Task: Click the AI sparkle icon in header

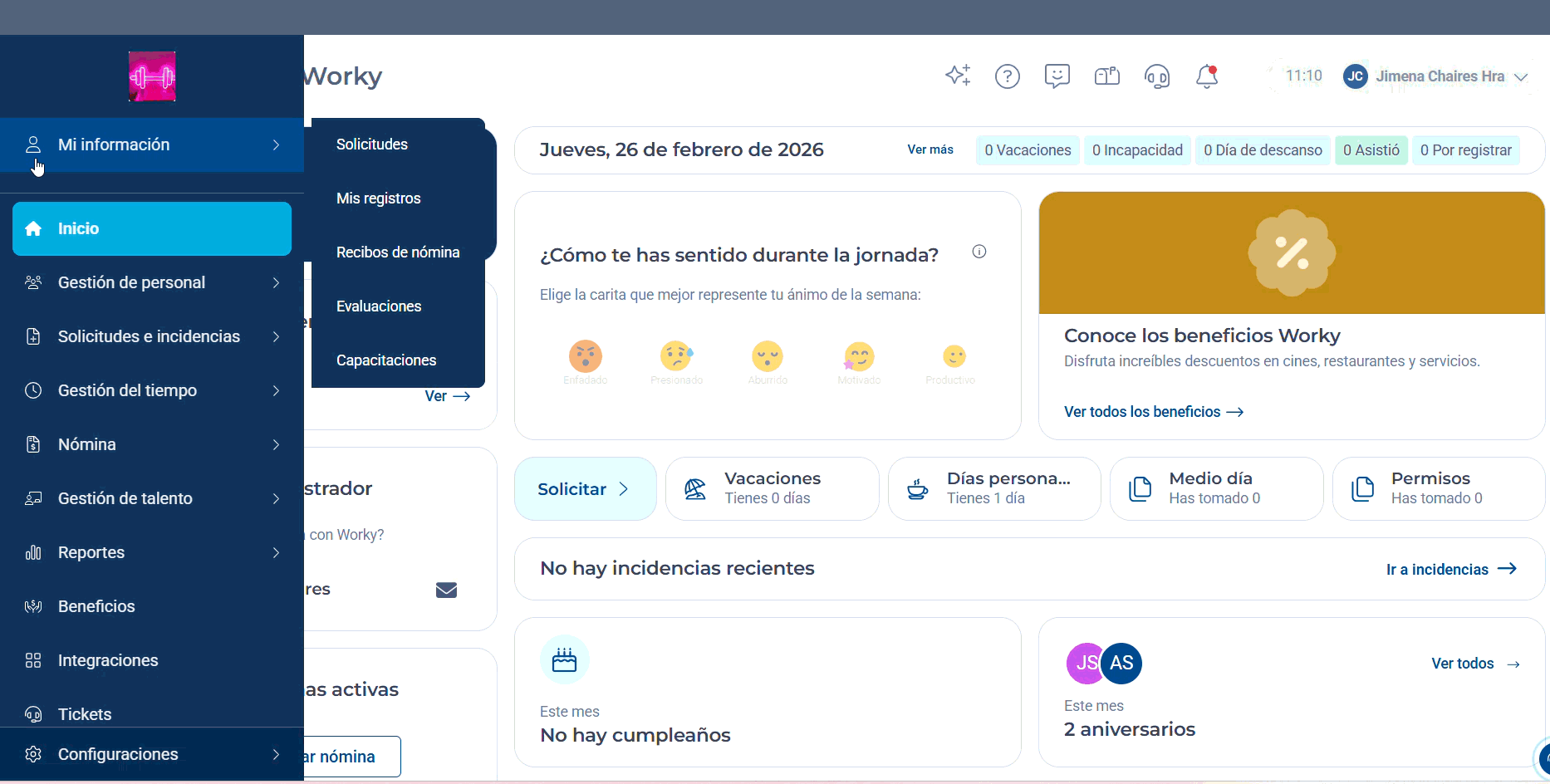Action: pyautogui.click(x=958, y=76)
